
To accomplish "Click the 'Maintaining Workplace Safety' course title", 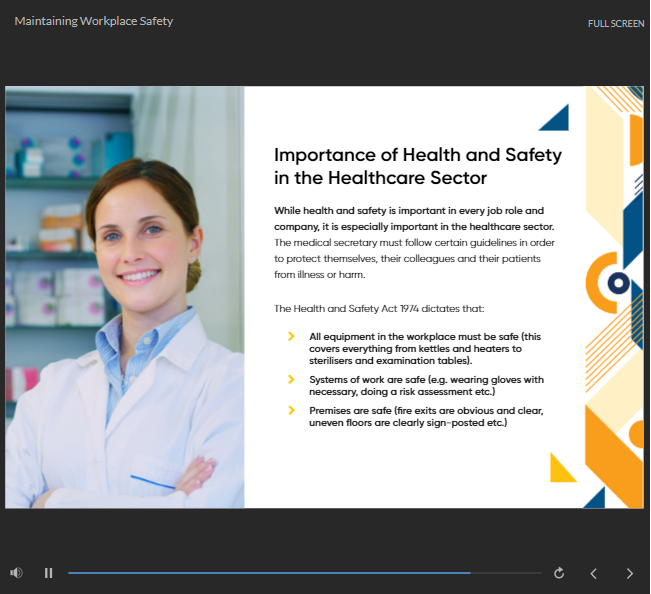I will point(93,21).
